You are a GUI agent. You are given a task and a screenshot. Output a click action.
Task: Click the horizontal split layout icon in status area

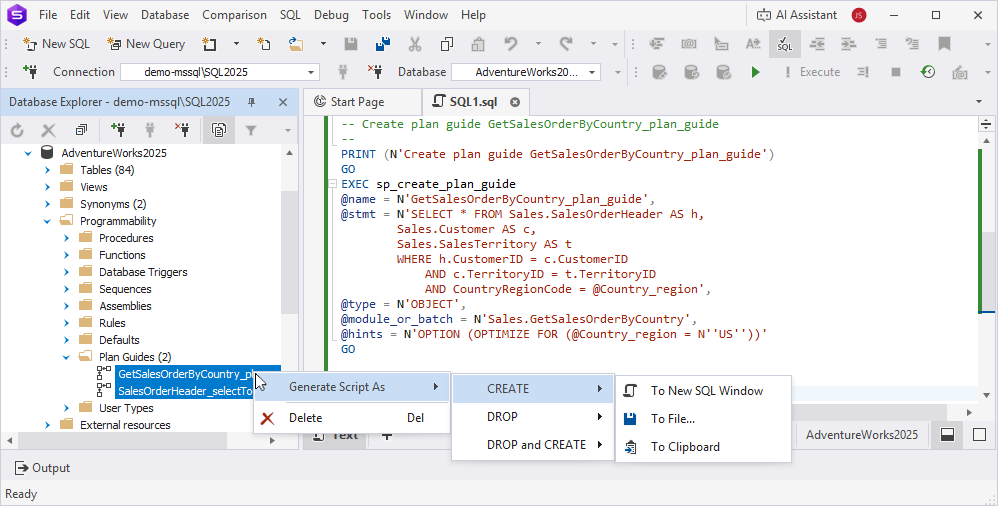point(948,435)
